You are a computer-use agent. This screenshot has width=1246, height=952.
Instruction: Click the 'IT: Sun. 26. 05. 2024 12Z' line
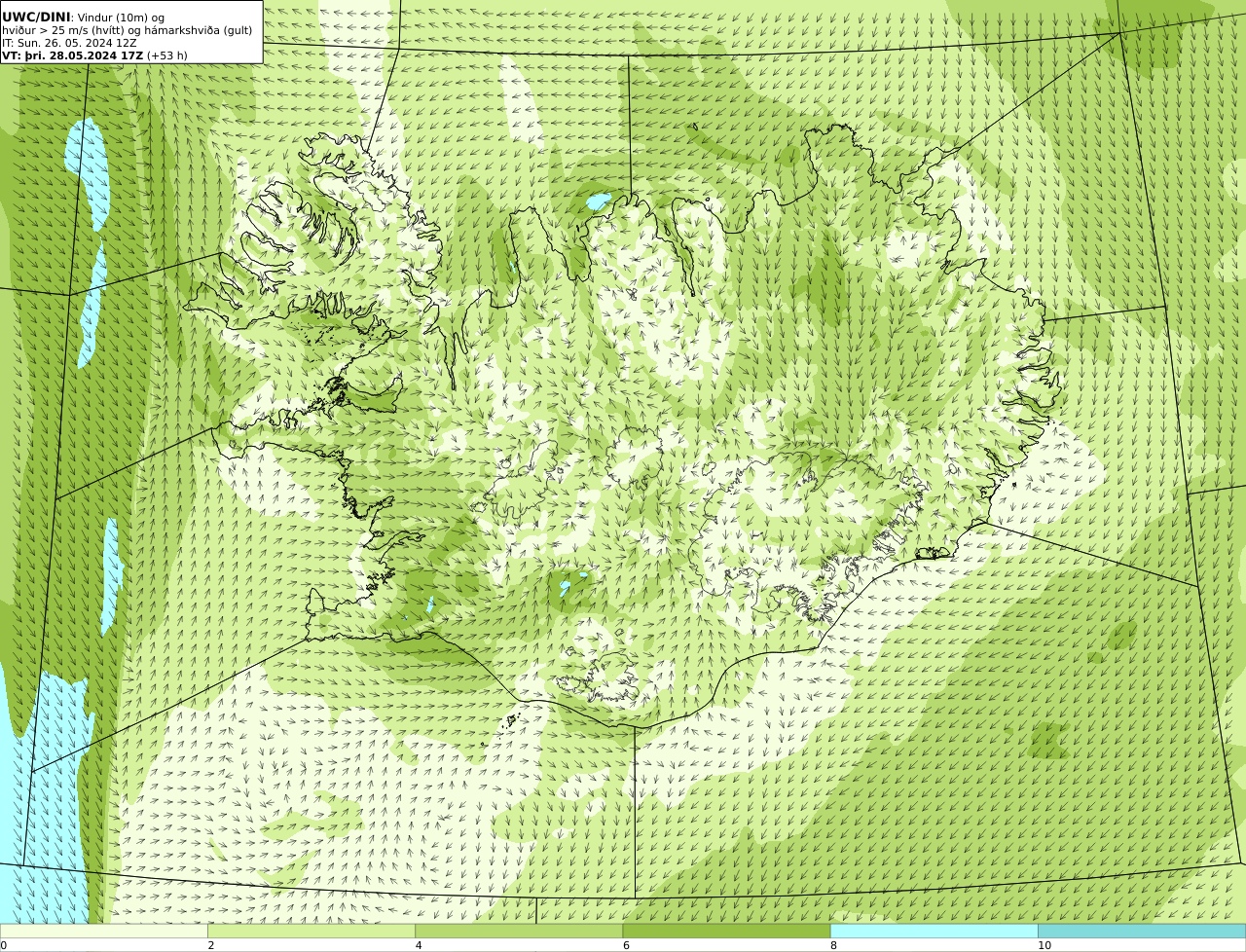(69, 43)
